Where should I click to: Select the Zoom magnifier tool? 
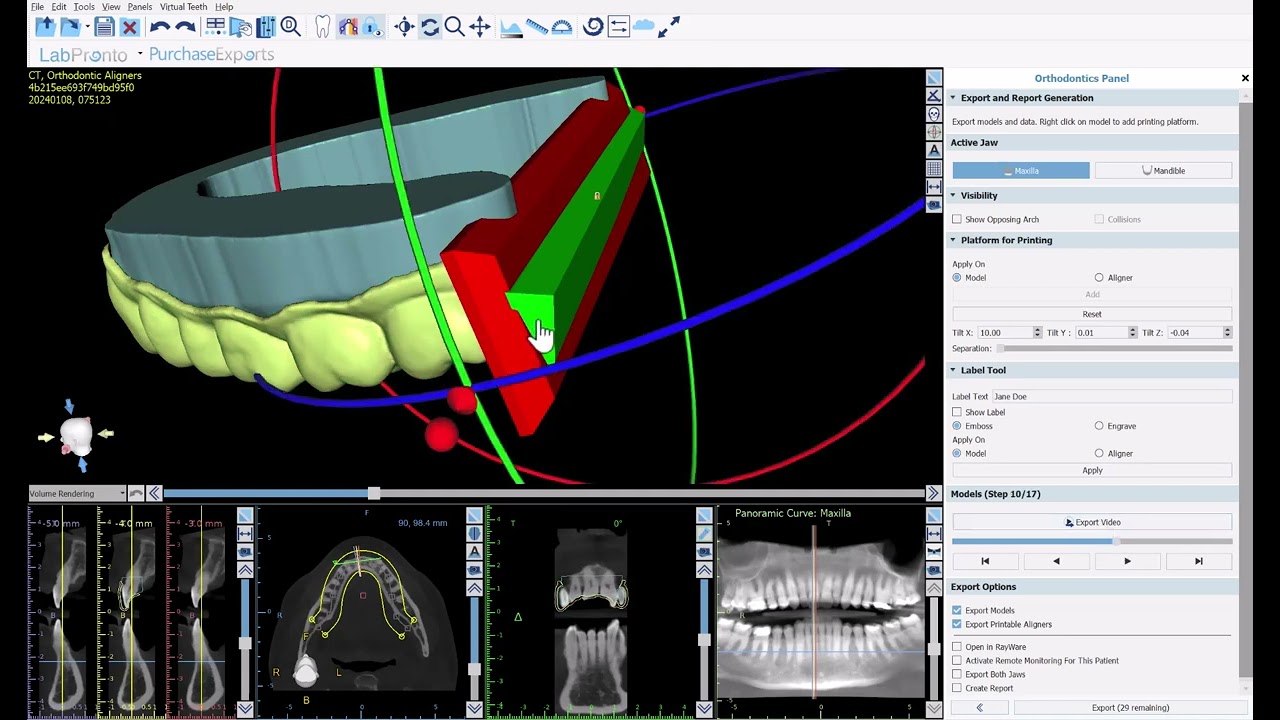pyautogui.click(x=454, y=27)
